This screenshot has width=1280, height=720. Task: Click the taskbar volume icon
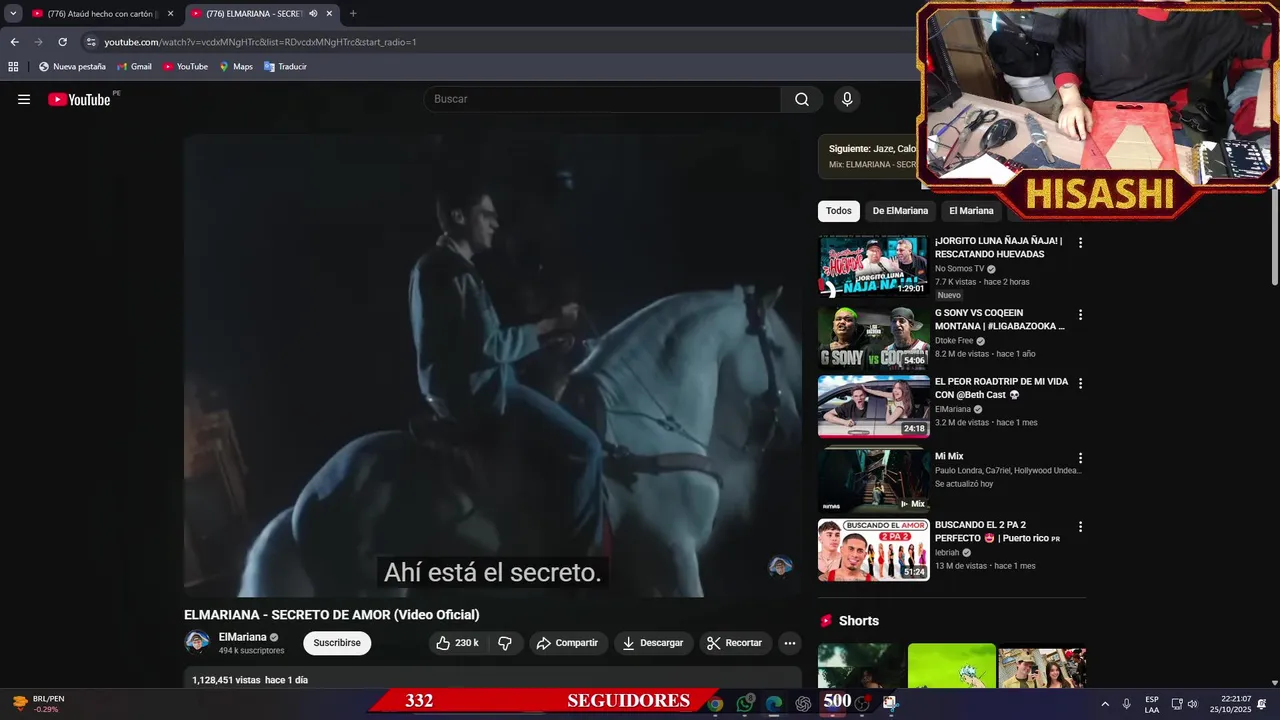click(1192, 704)
